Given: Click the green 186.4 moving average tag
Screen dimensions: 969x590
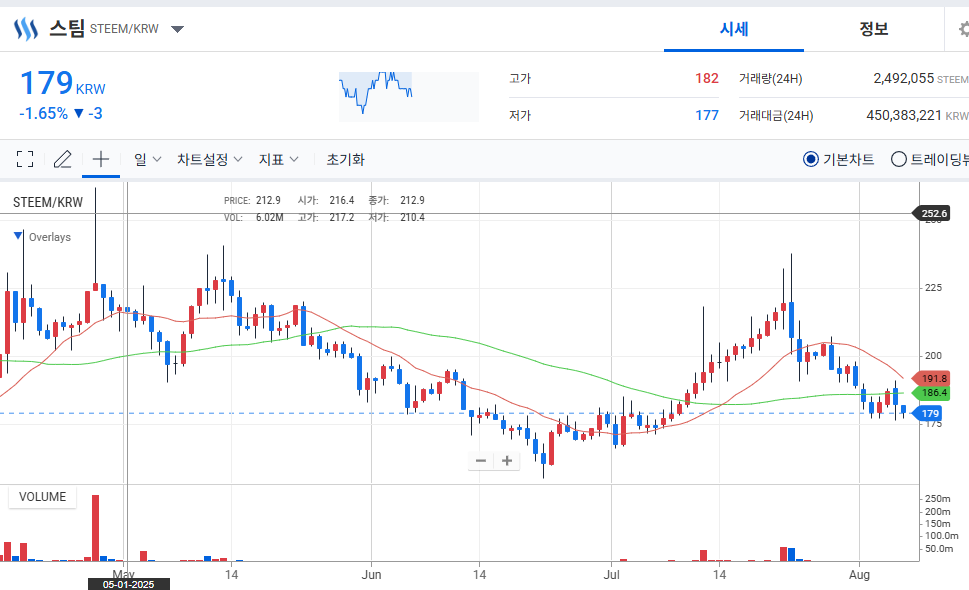Looking at the screenshot, I should coord(932,393).
